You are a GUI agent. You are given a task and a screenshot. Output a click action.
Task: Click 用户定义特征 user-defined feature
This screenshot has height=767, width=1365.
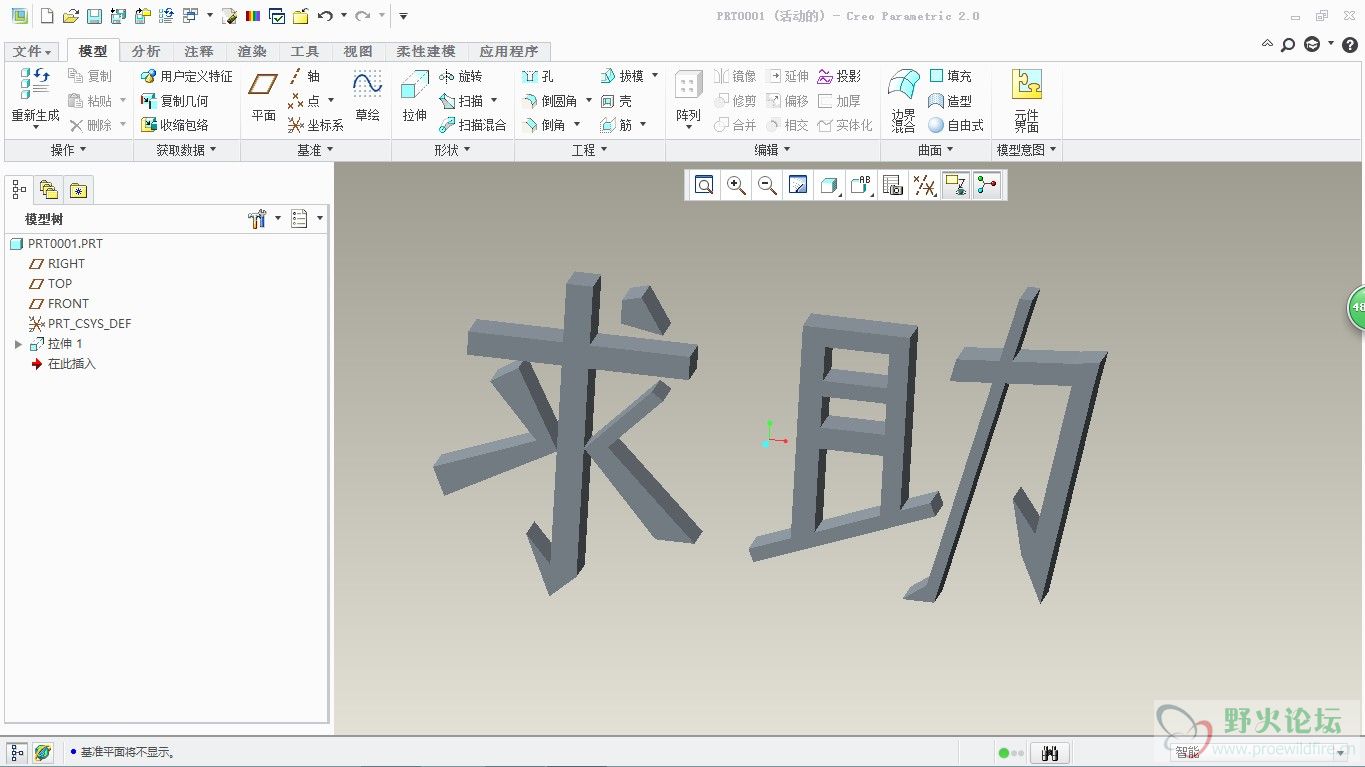186,76
